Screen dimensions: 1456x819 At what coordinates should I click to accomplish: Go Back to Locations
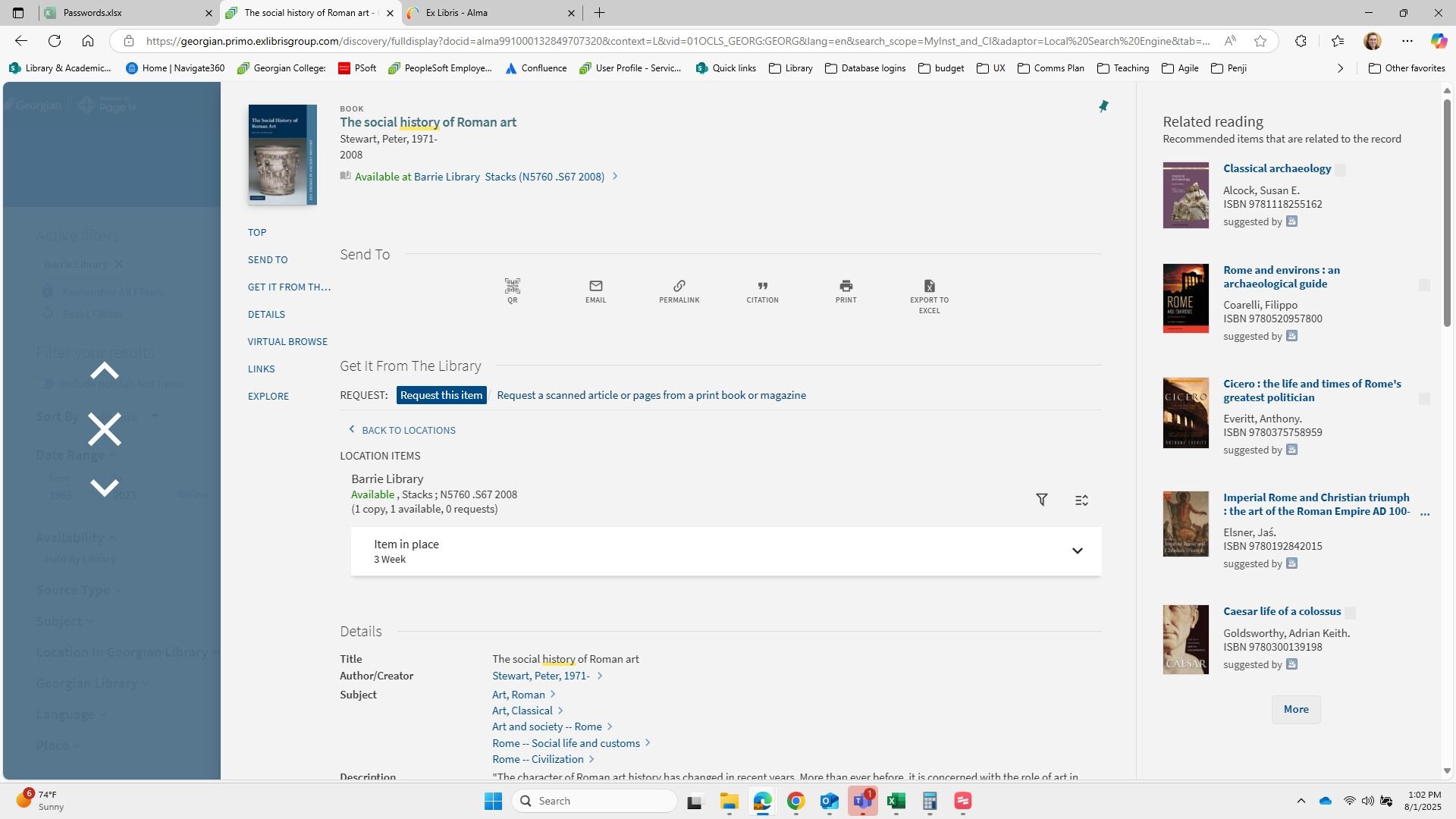(402, 430)
